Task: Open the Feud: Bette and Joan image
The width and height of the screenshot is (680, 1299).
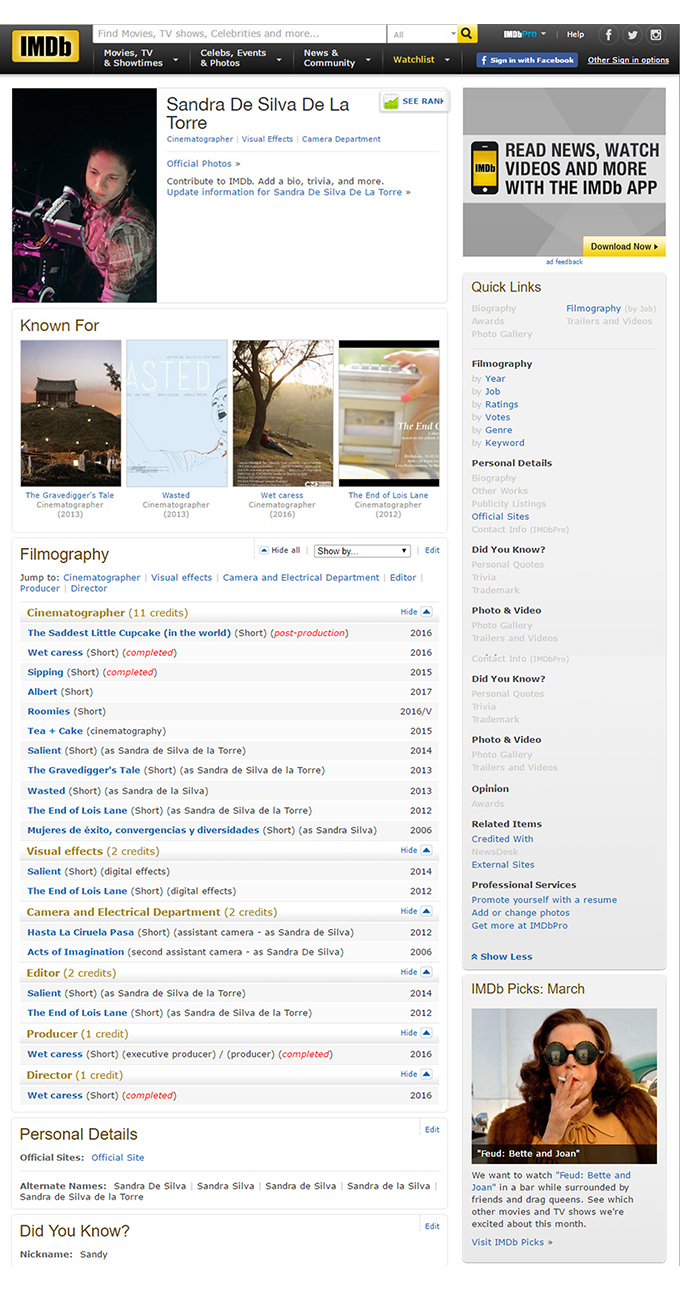Action: point(564,1086)
